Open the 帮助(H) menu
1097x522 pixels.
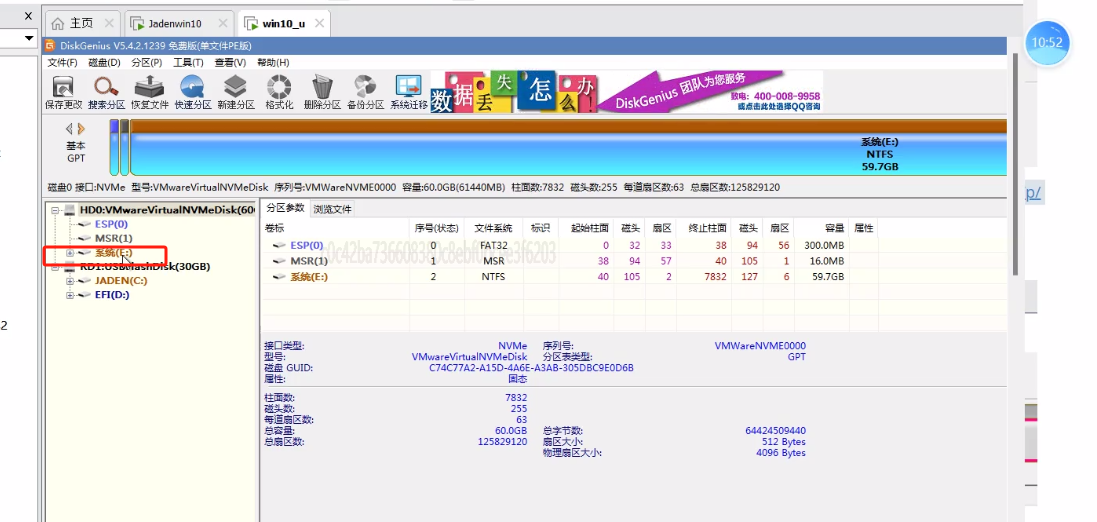pyautogui.click(x=273, y=63)
